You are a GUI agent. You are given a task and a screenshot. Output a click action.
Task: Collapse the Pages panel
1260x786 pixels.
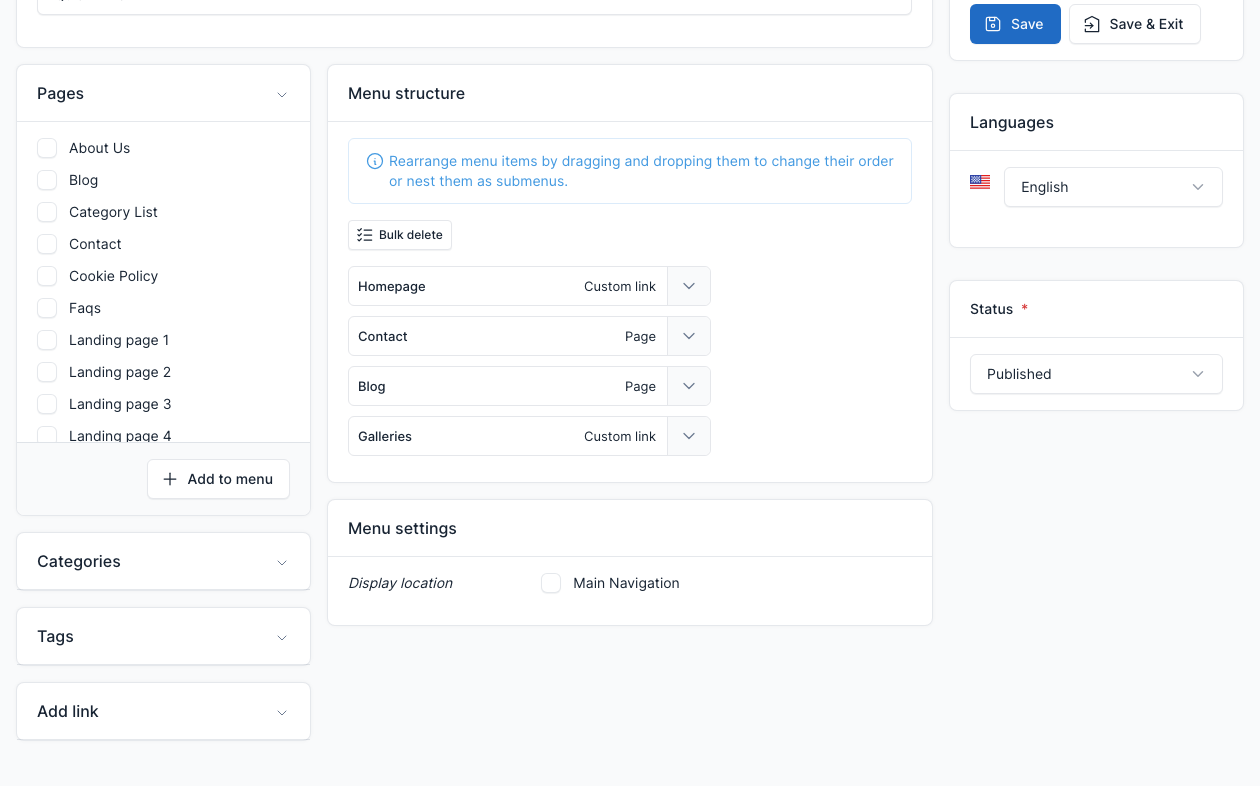coord(282,94)
